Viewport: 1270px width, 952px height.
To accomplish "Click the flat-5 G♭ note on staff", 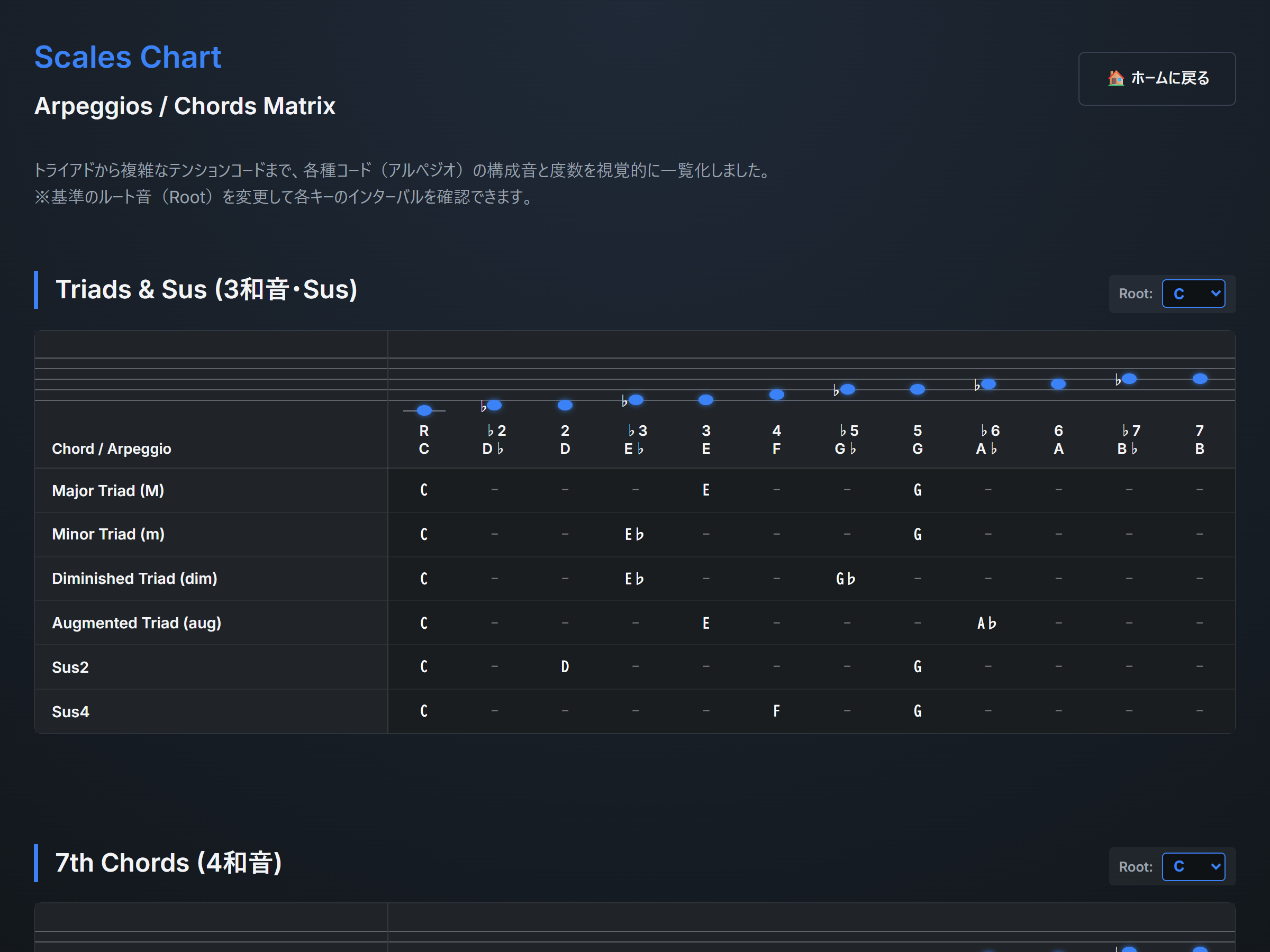I will tap(847, 390).
